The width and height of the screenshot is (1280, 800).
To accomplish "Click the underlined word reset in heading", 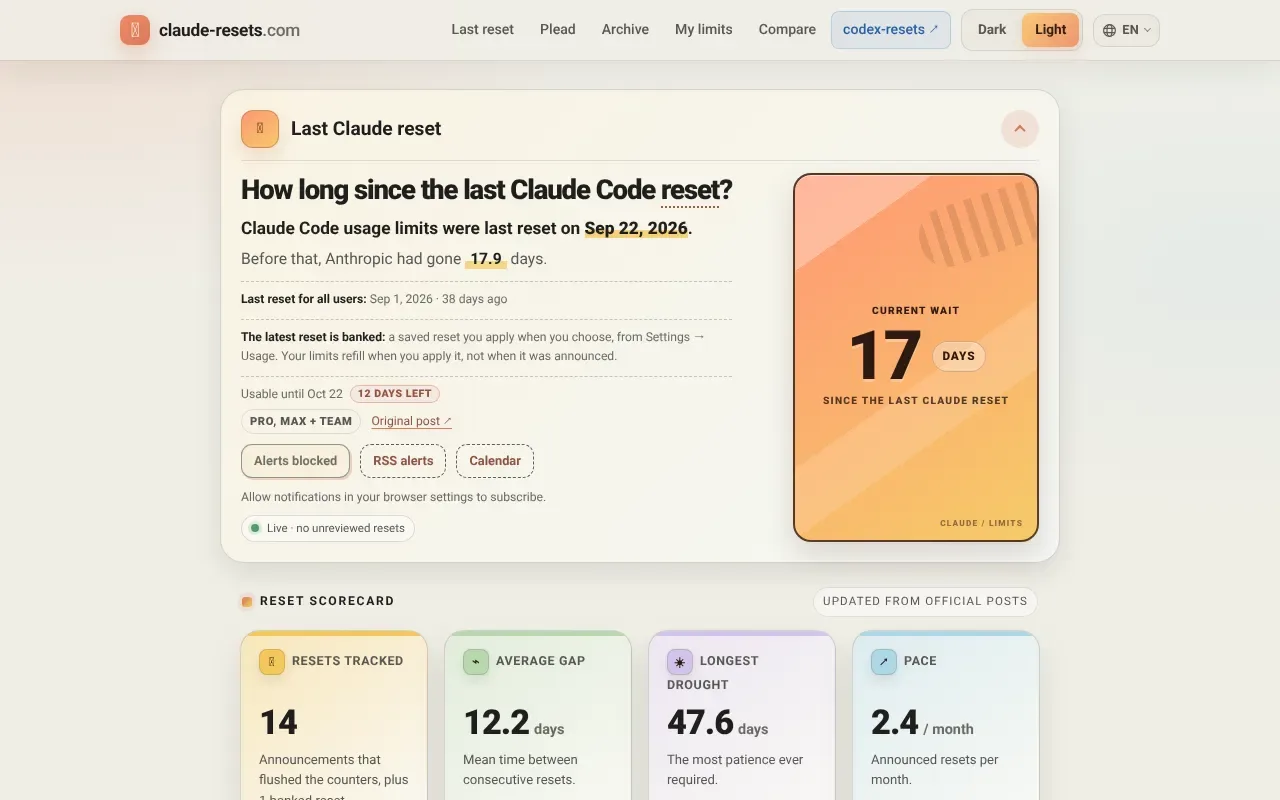I will click(x=690, y=190).
